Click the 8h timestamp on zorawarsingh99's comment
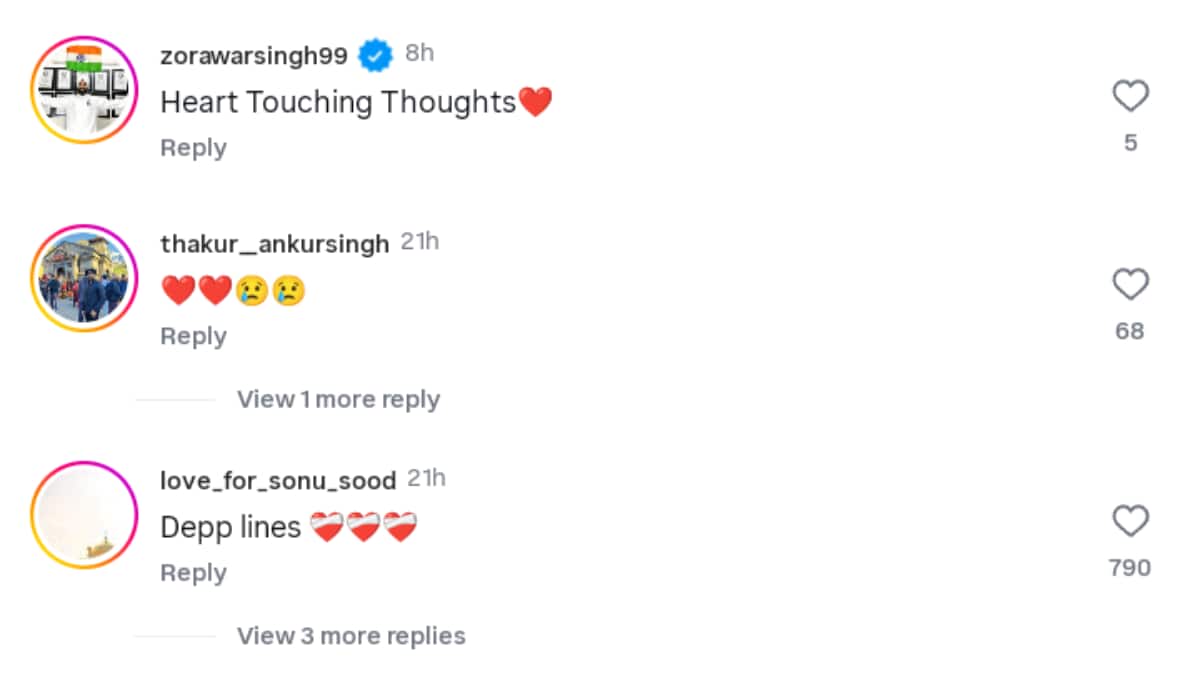This screenshot has height=675, width=1200. point(420,53)
